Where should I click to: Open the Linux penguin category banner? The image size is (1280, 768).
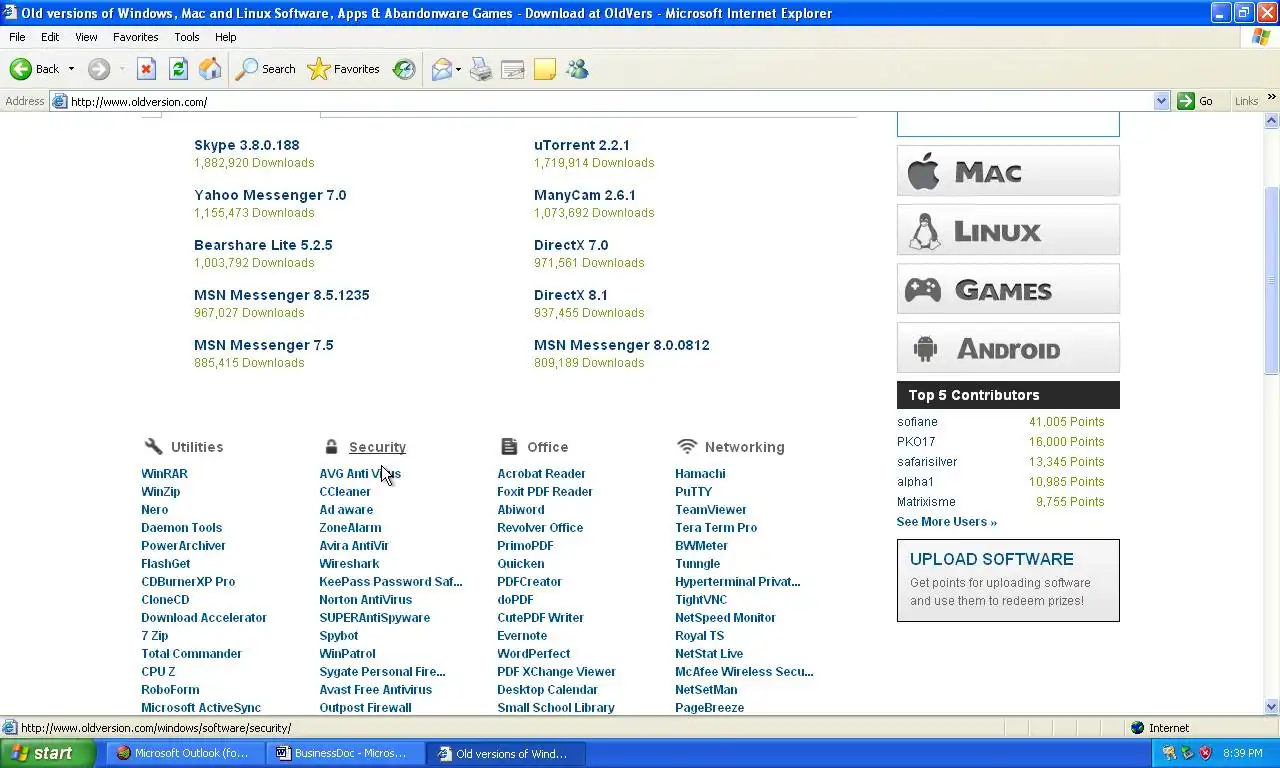click(x=1008, y=230)
